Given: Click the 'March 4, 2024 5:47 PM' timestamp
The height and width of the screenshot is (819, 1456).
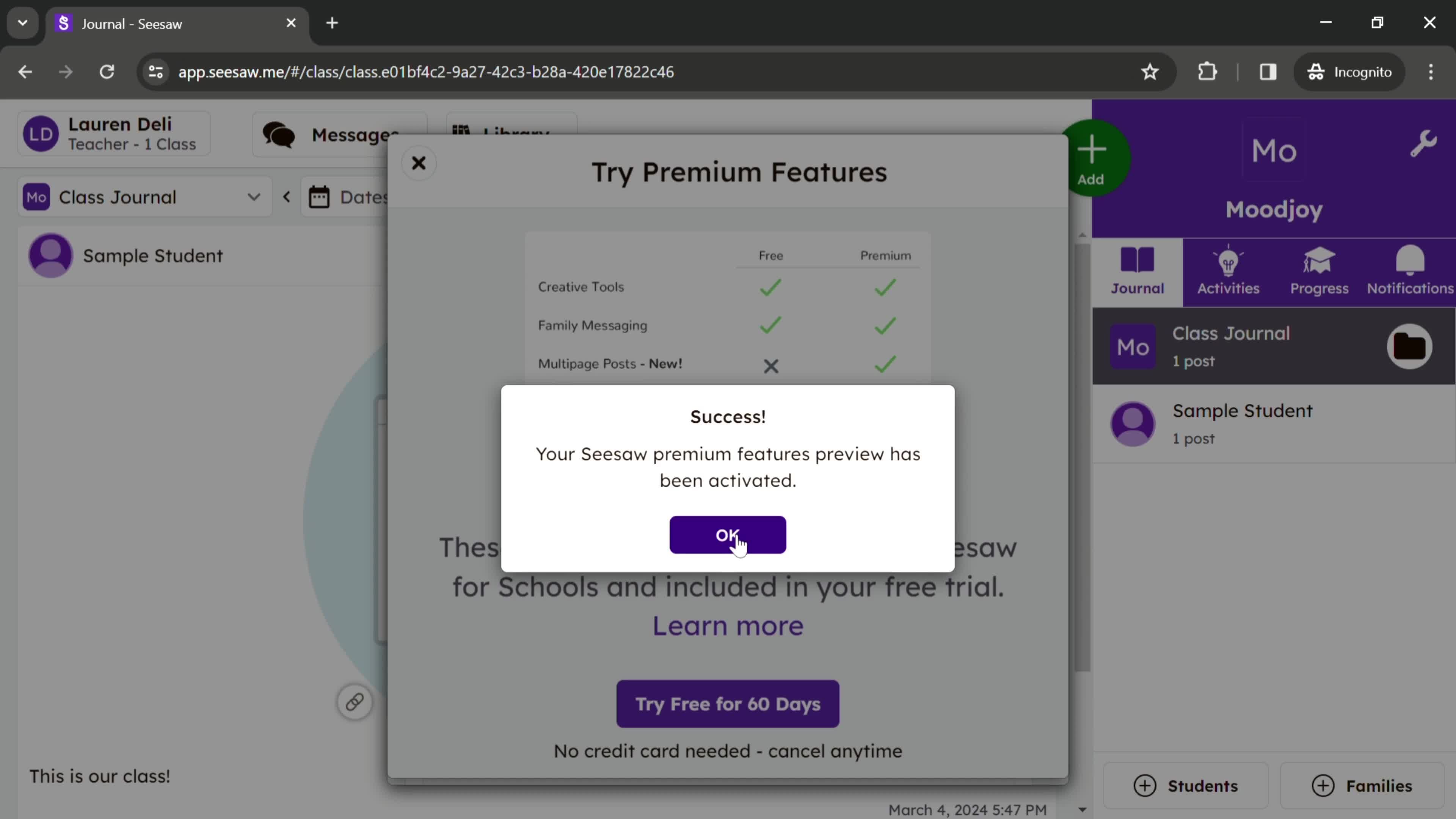Looking at the screenshot, I should tap(967, 810).
